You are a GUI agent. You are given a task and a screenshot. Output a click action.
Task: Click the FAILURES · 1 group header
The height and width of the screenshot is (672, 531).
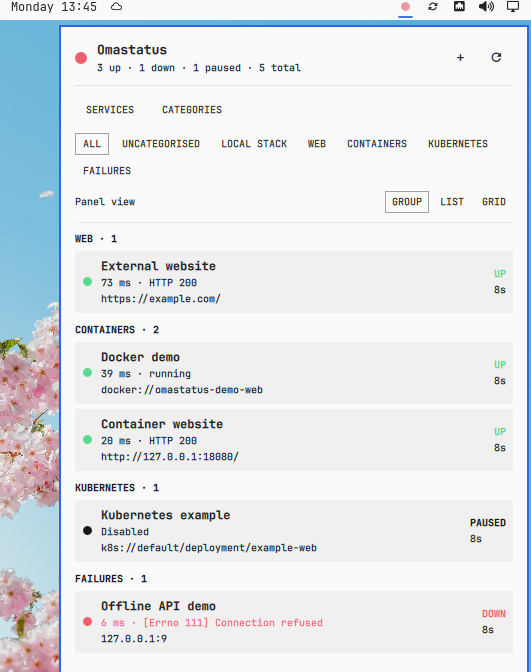click(x=111, y=579)
